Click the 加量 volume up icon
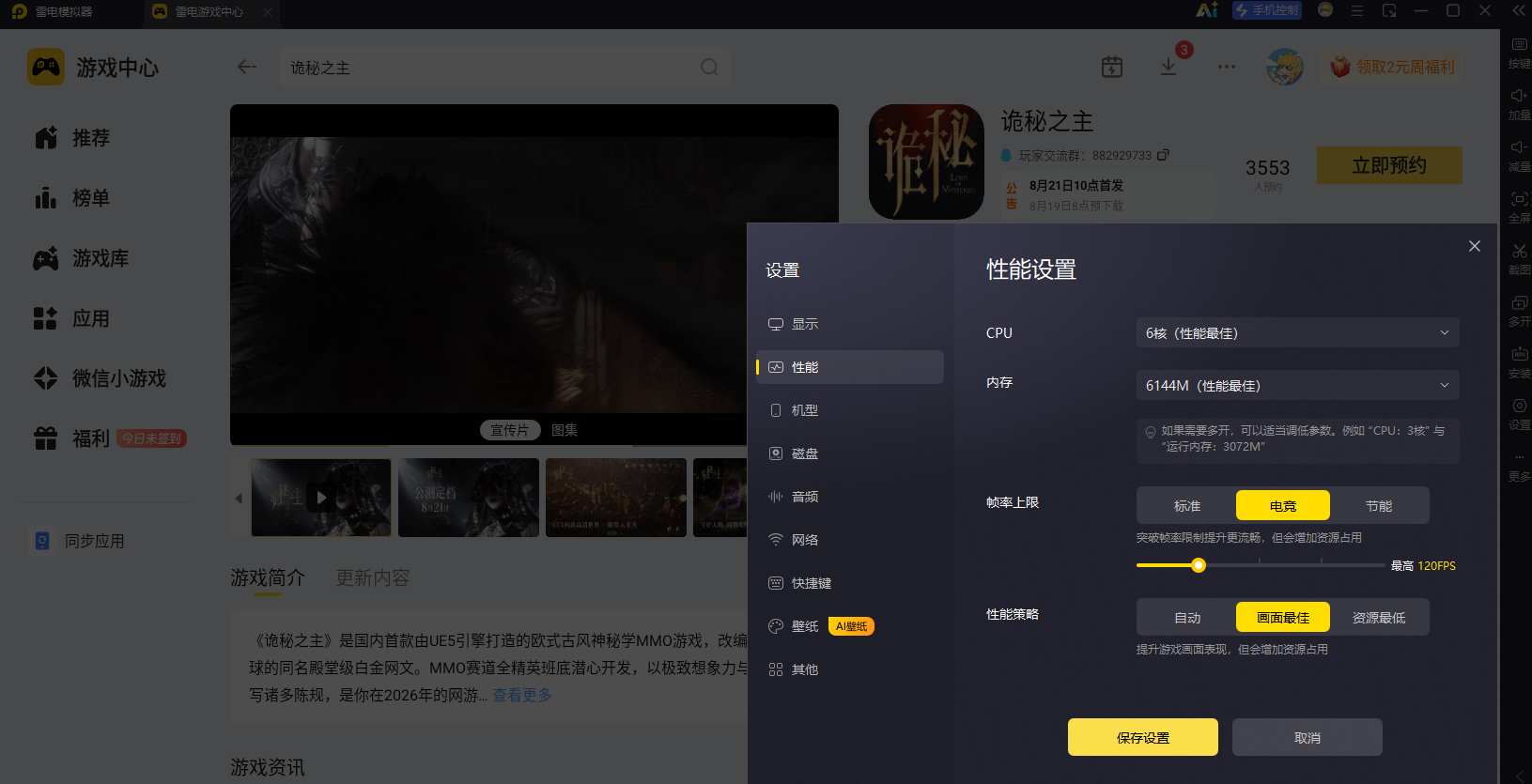The width and height of the screenshot is (1532, 784). [x=1519, y=96]
